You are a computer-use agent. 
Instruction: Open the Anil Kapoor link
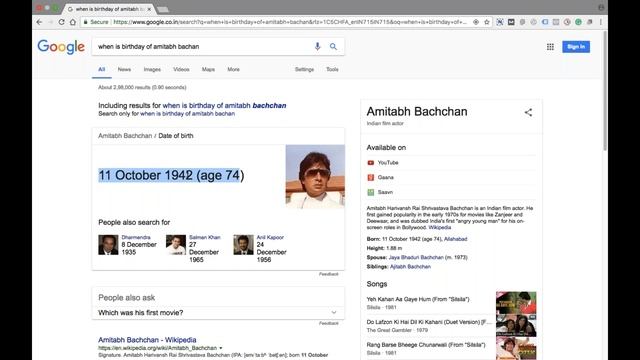click(x=270, y=237)
